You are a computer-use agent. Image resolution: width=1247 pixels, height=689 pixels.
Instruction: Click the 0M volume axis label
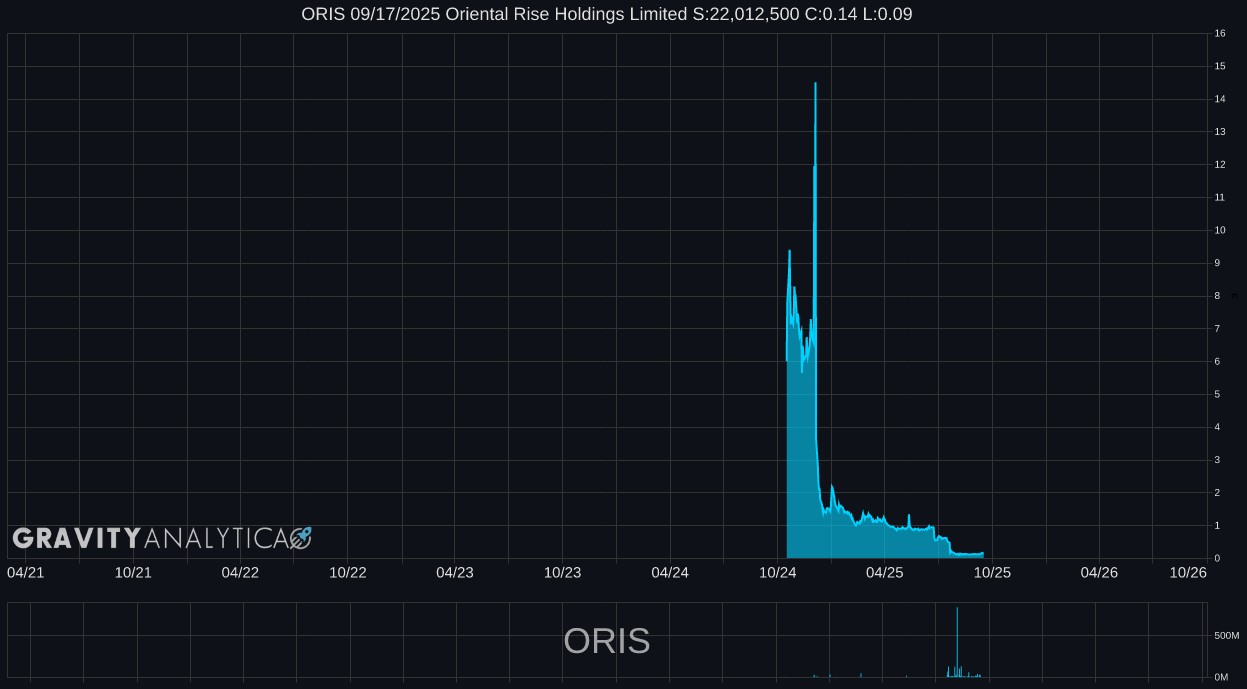(x=1221, y=678)
